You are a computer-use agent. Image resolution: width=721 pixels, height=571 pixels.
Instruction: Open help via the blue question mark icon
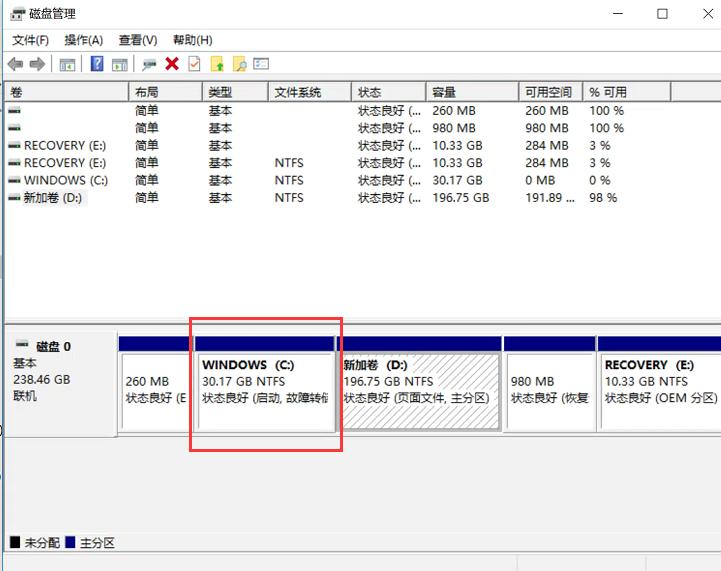97,64
